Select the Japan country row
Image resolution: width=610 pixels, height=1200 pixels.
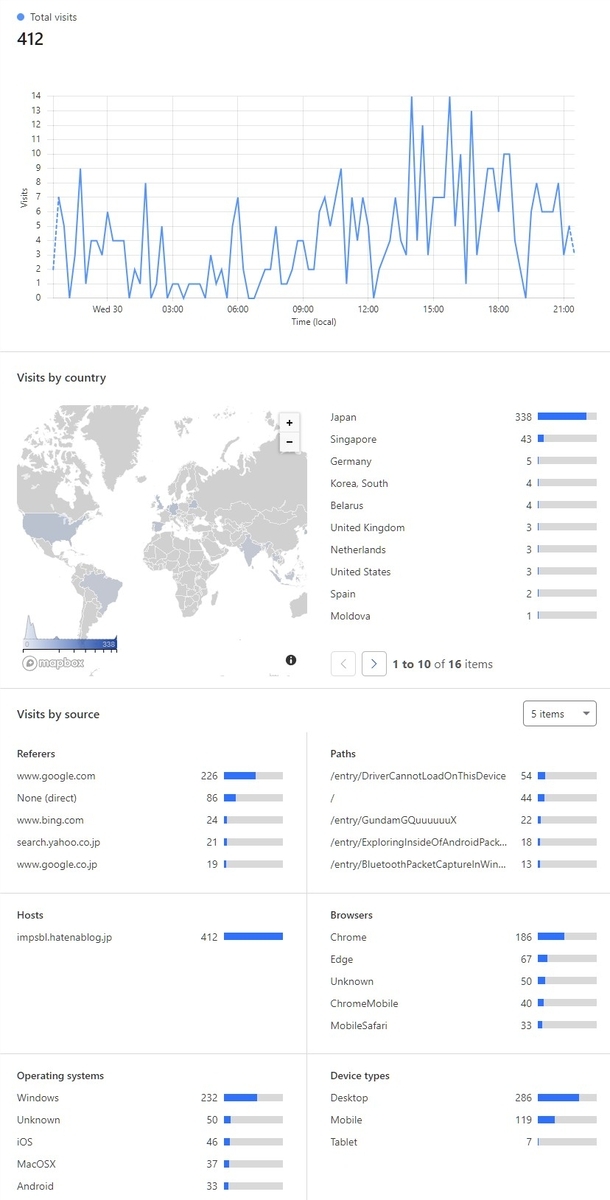pyautogui.click(x=463, y=417)
